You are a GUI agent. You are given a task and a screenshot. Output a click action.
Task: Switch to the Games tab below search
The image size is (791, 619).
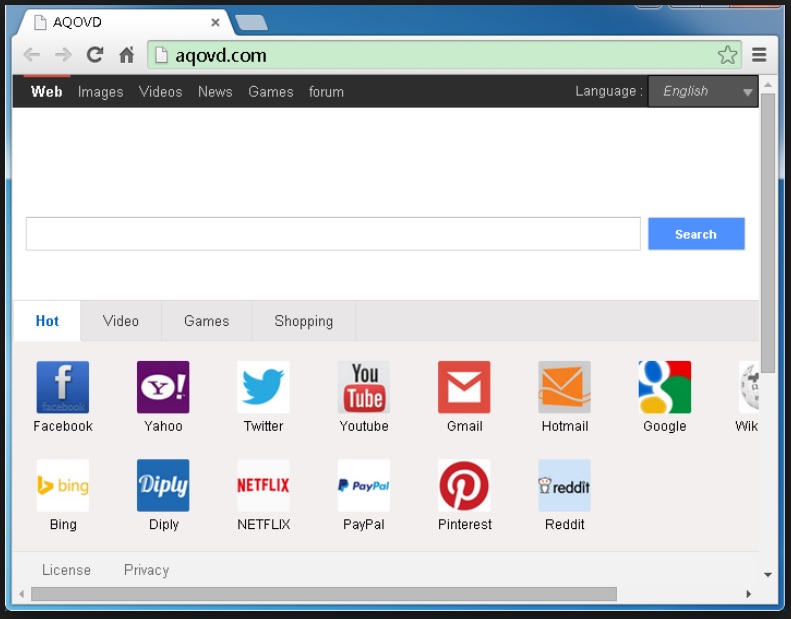pos(206,321)
